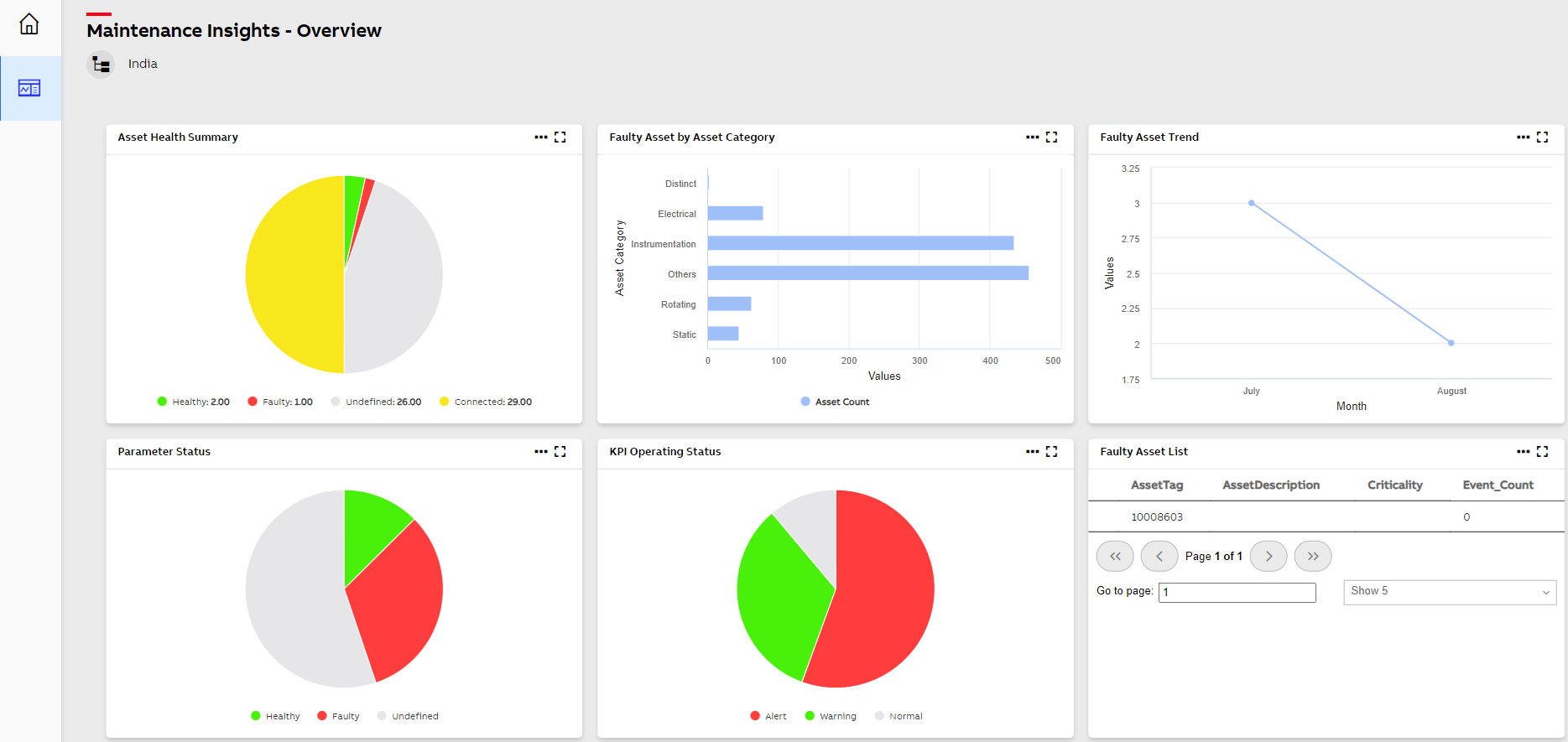Toggle Undefined legend in Parameter Status
The width and height of the screenshot is (1568, 742).
click(x=408, y=716)
